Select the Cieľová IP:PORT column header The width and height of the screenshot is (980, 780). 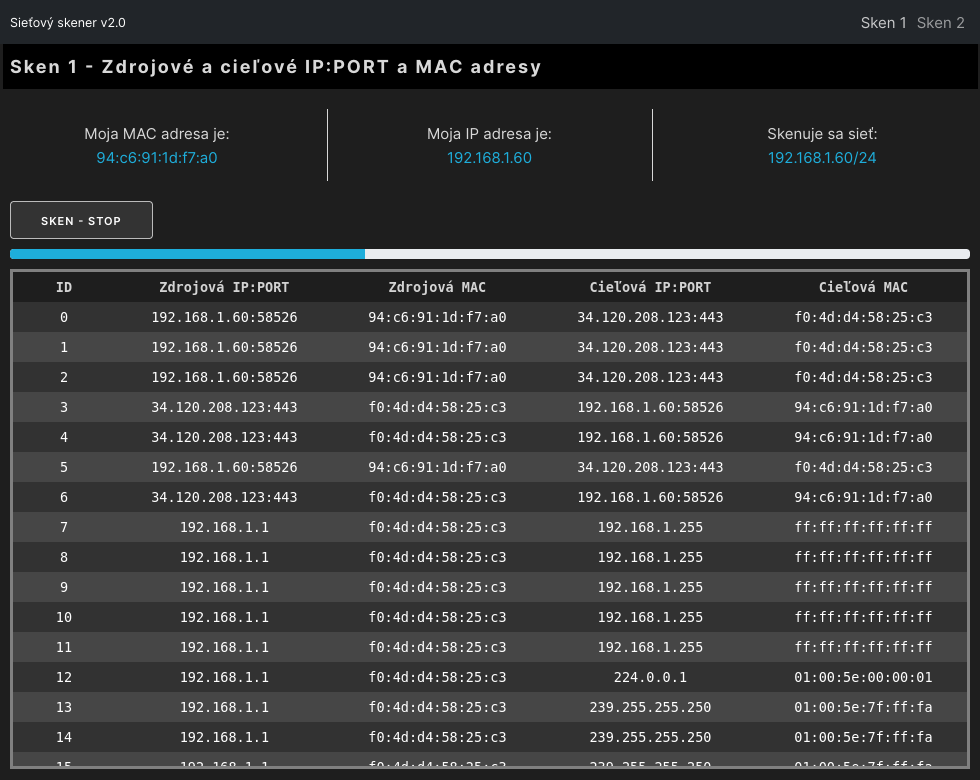coord(650,287)
